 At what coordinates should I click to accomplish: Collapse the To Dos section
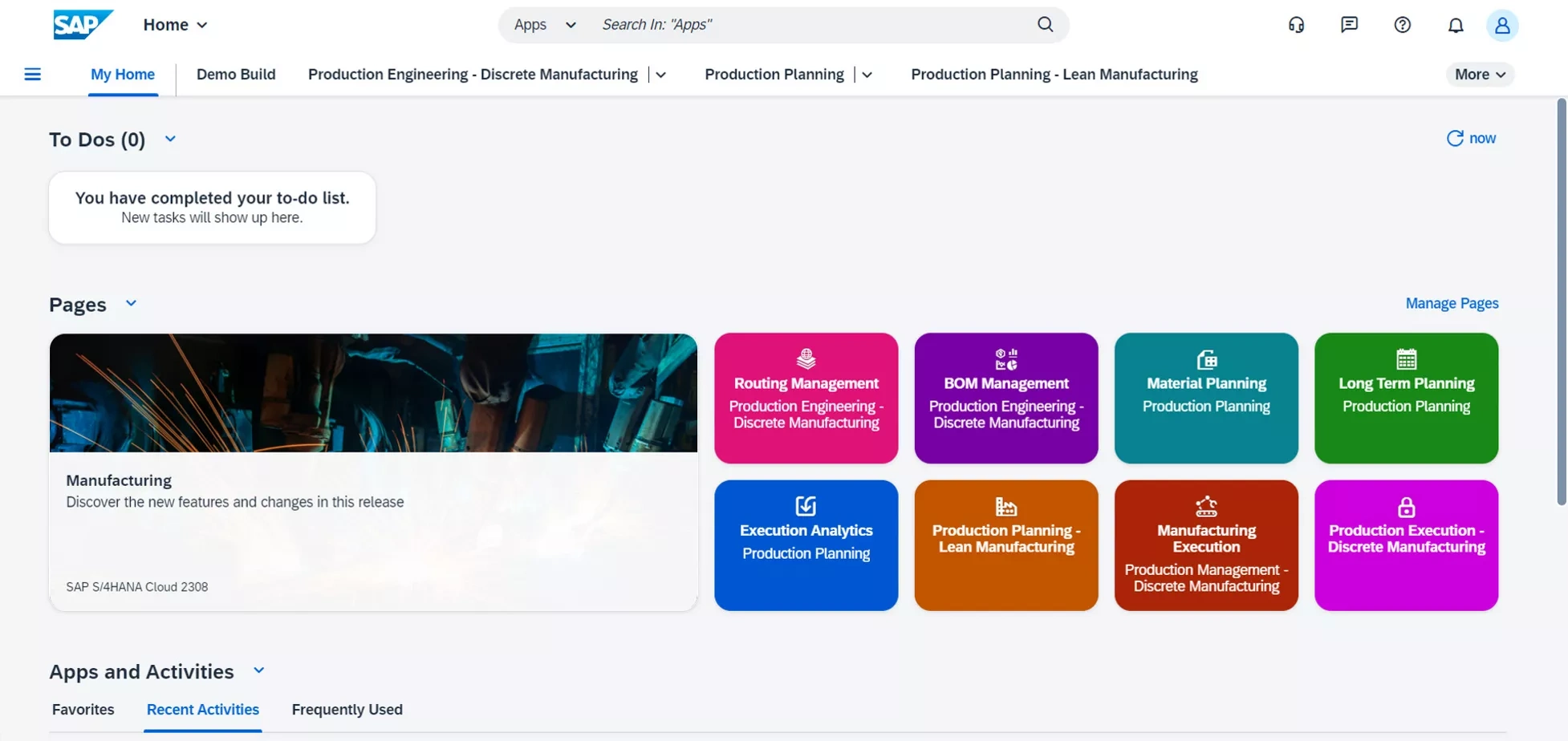[169, 138]
